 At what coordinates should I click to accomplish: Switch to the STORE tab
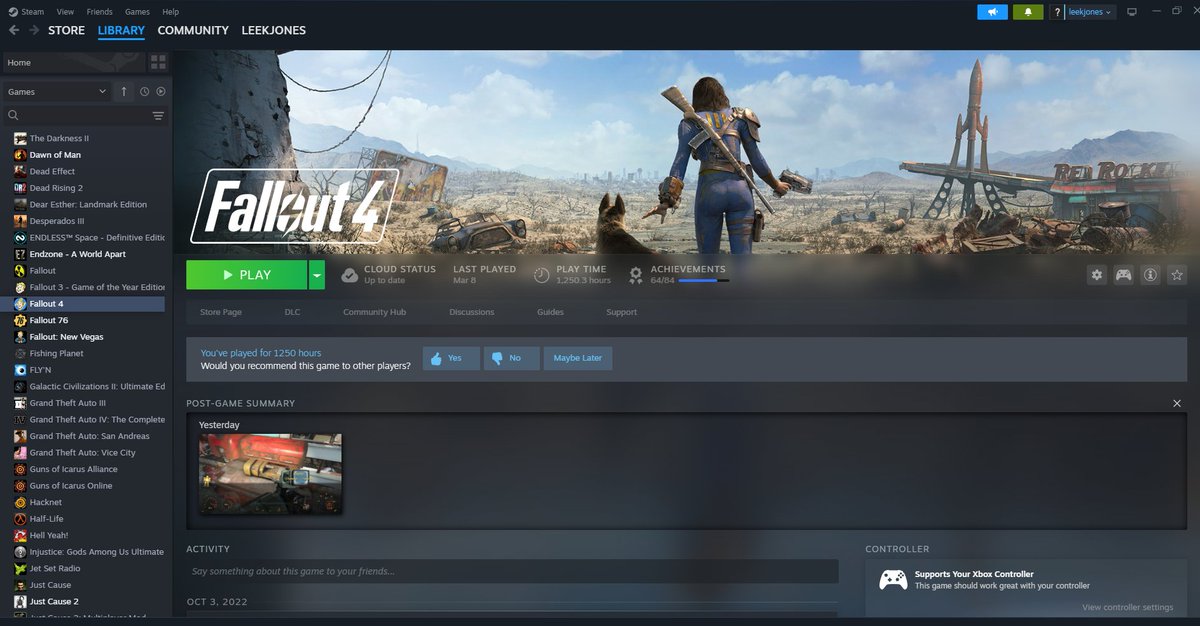(x=67, y=30)
